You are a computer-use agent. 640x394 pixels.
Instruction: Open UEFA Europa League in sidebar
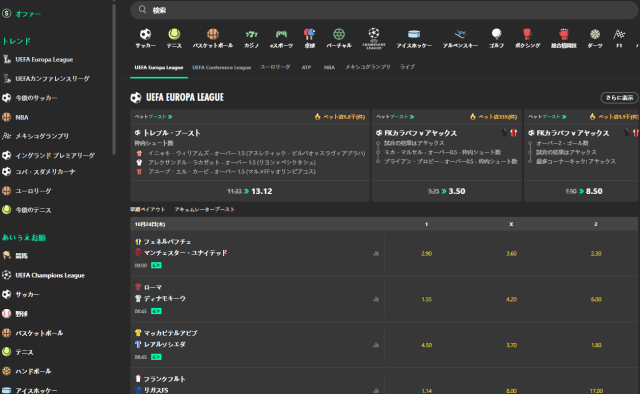(x=44, y=60)
